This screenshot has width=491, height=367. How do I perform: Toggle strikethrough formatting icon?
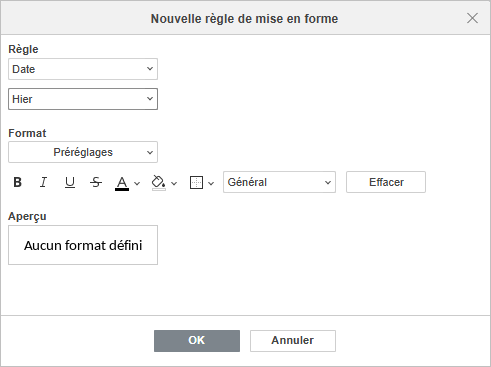click(x=96, y=182)
